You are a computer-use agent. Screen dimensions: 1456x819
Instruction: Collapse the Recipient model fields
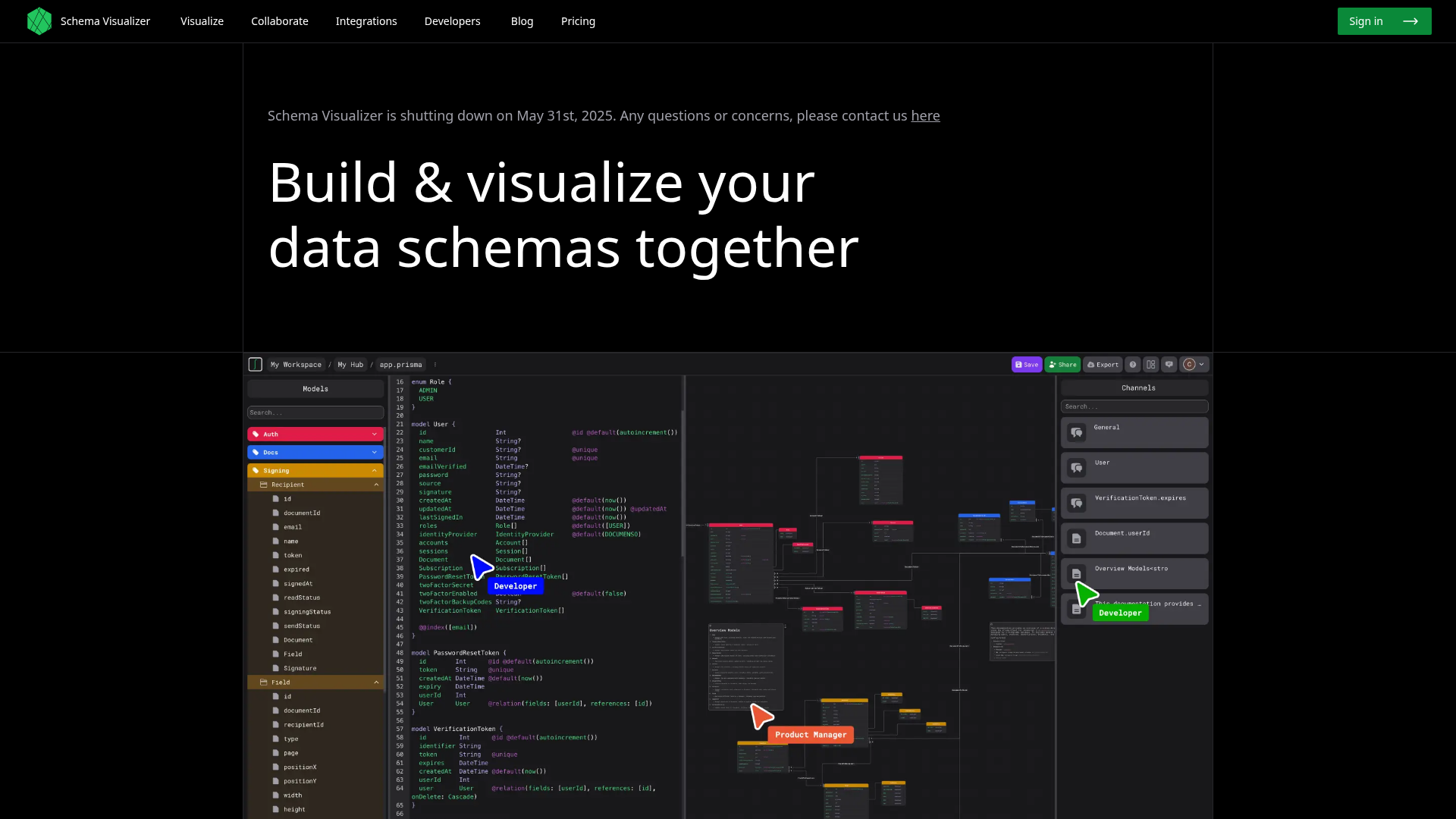(x=377, y=485)
